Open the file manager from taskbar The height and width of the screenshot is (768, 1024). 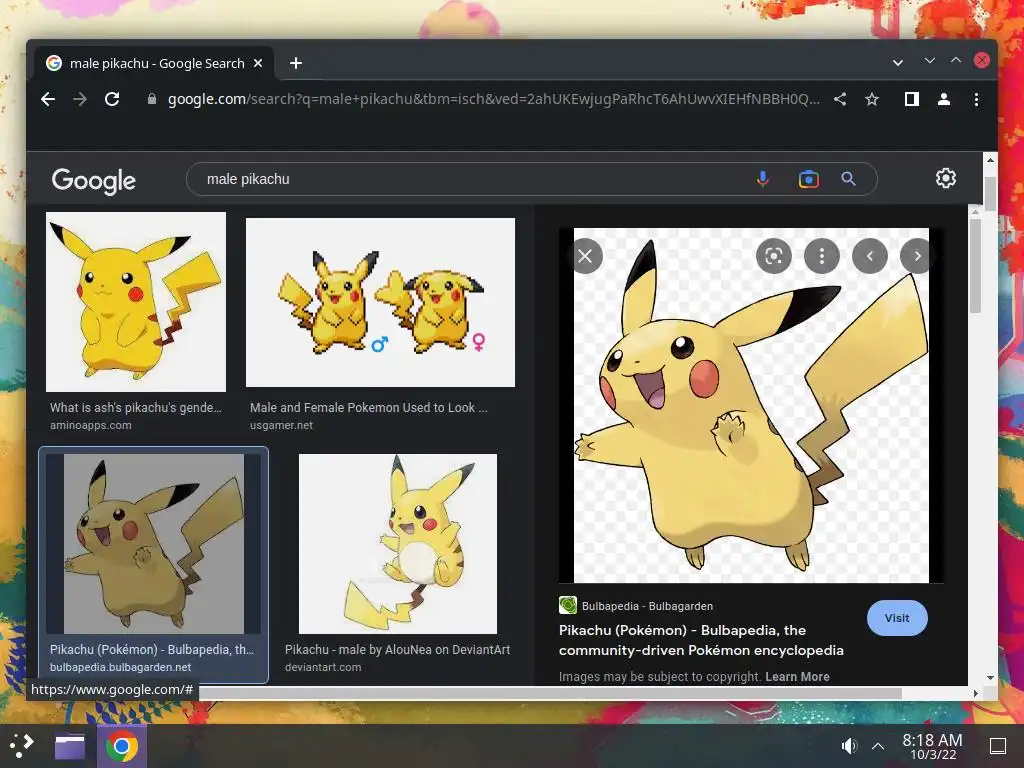point(69,746)
